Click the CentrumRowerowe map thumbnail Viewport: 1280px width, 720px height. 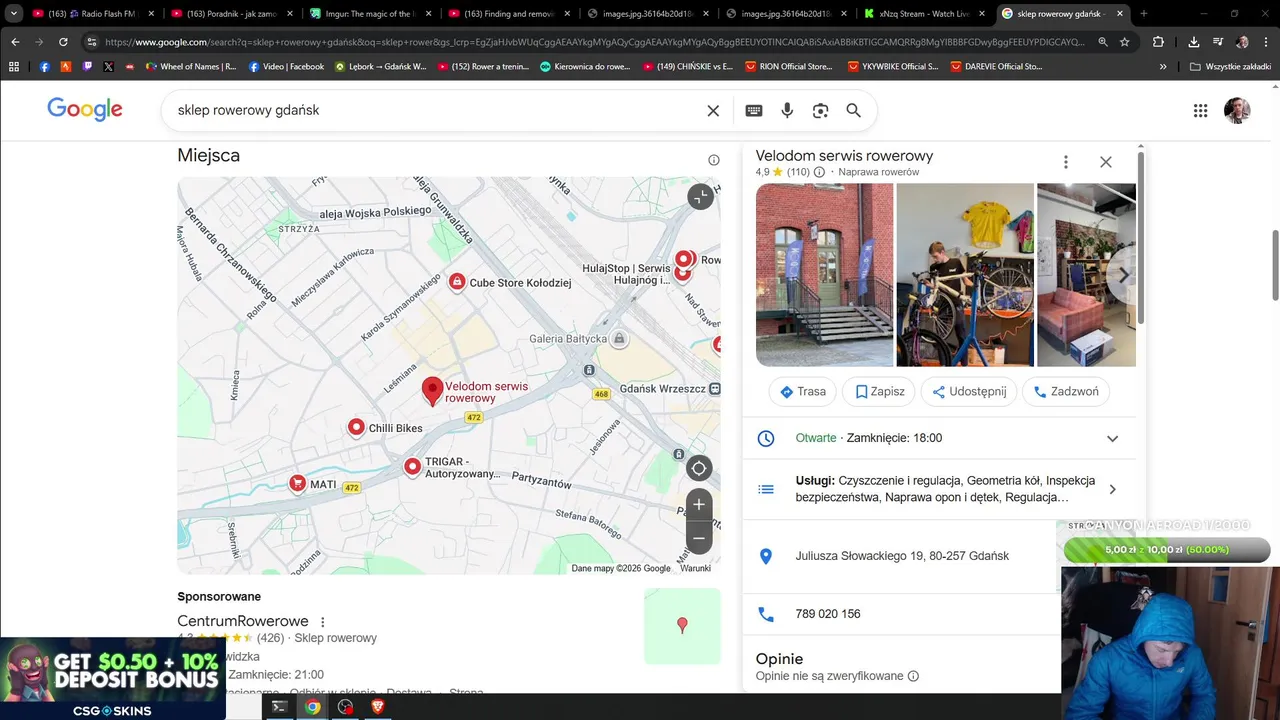click(x=682, y=626)
